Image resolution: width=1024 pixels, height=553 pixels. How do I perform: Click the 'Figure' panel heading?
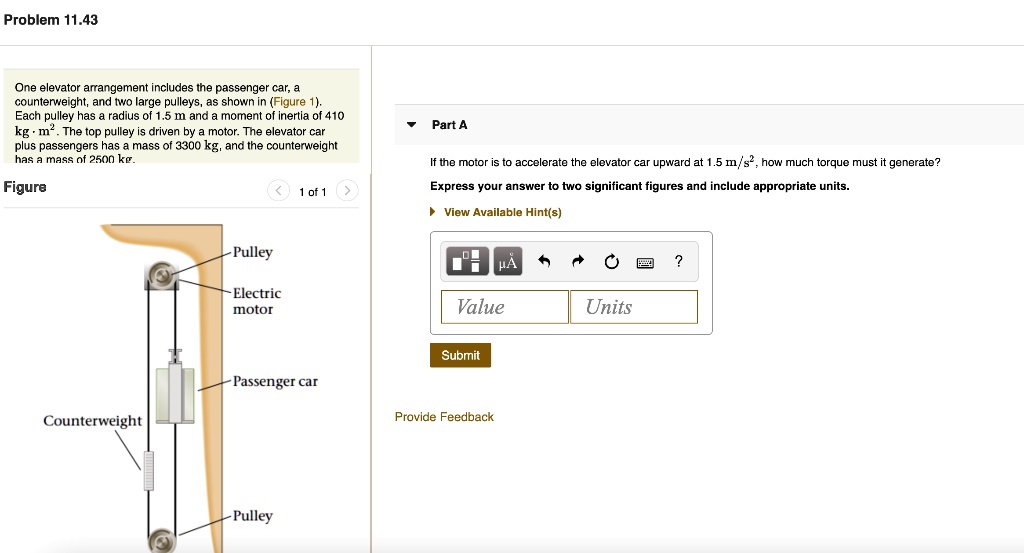point(25,187)
